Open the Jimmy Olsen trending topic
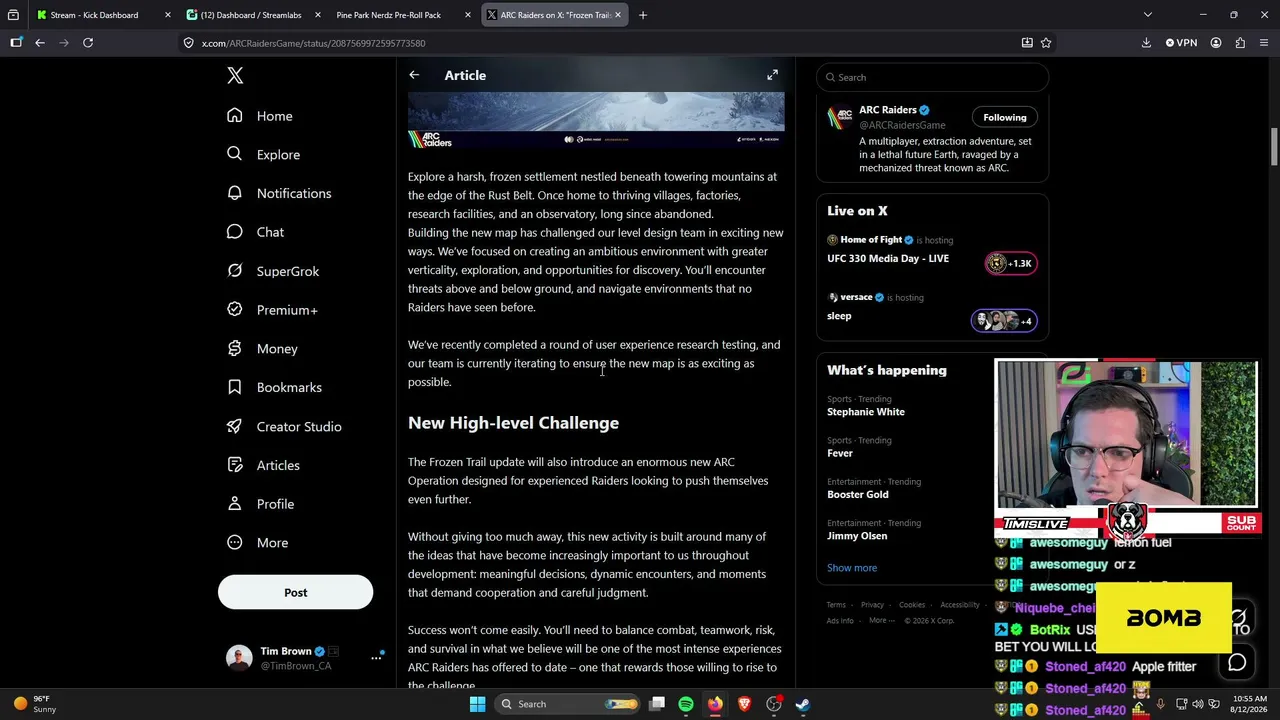Screen dimensions: 1280x720 [857, 536]
